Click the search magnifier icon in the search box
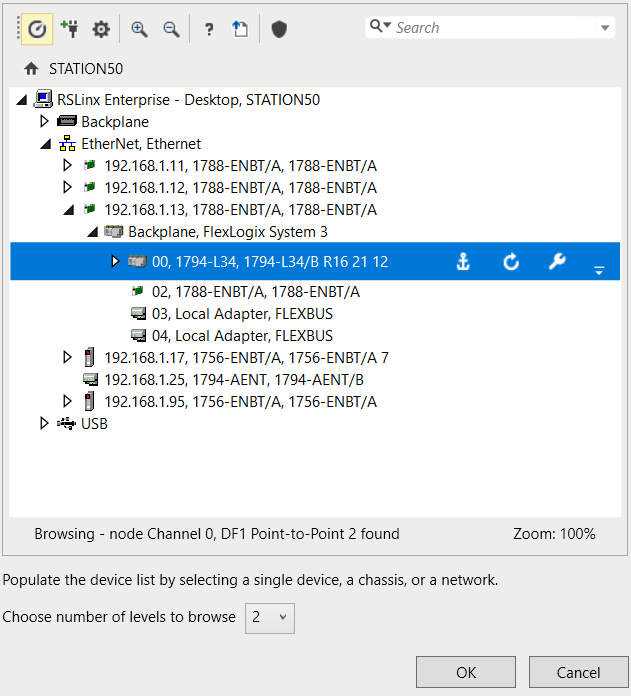The width and height of the screenshot is (631, 696). tap(376, 26)
